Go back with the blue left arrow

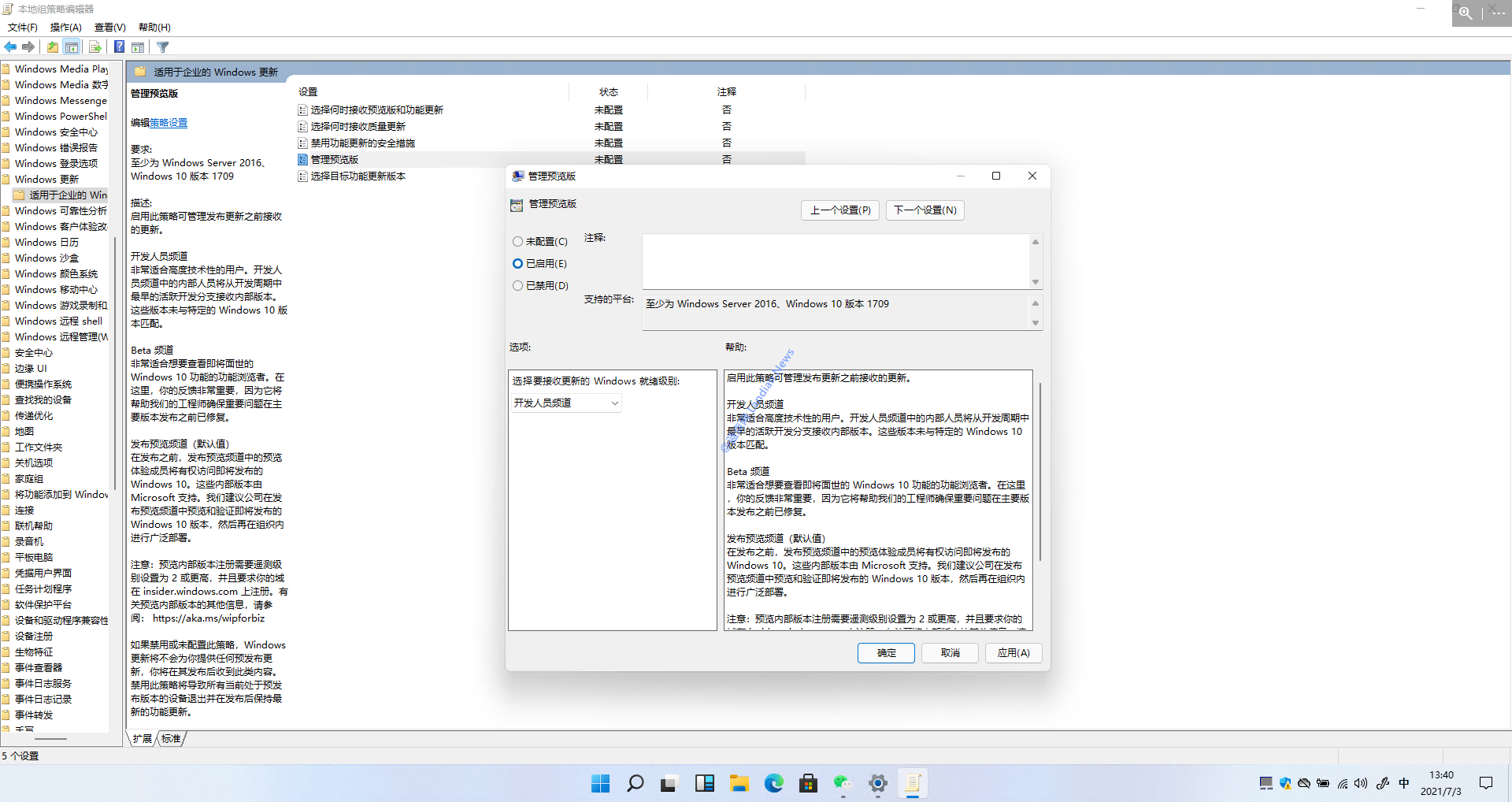(x=10, y=47)
